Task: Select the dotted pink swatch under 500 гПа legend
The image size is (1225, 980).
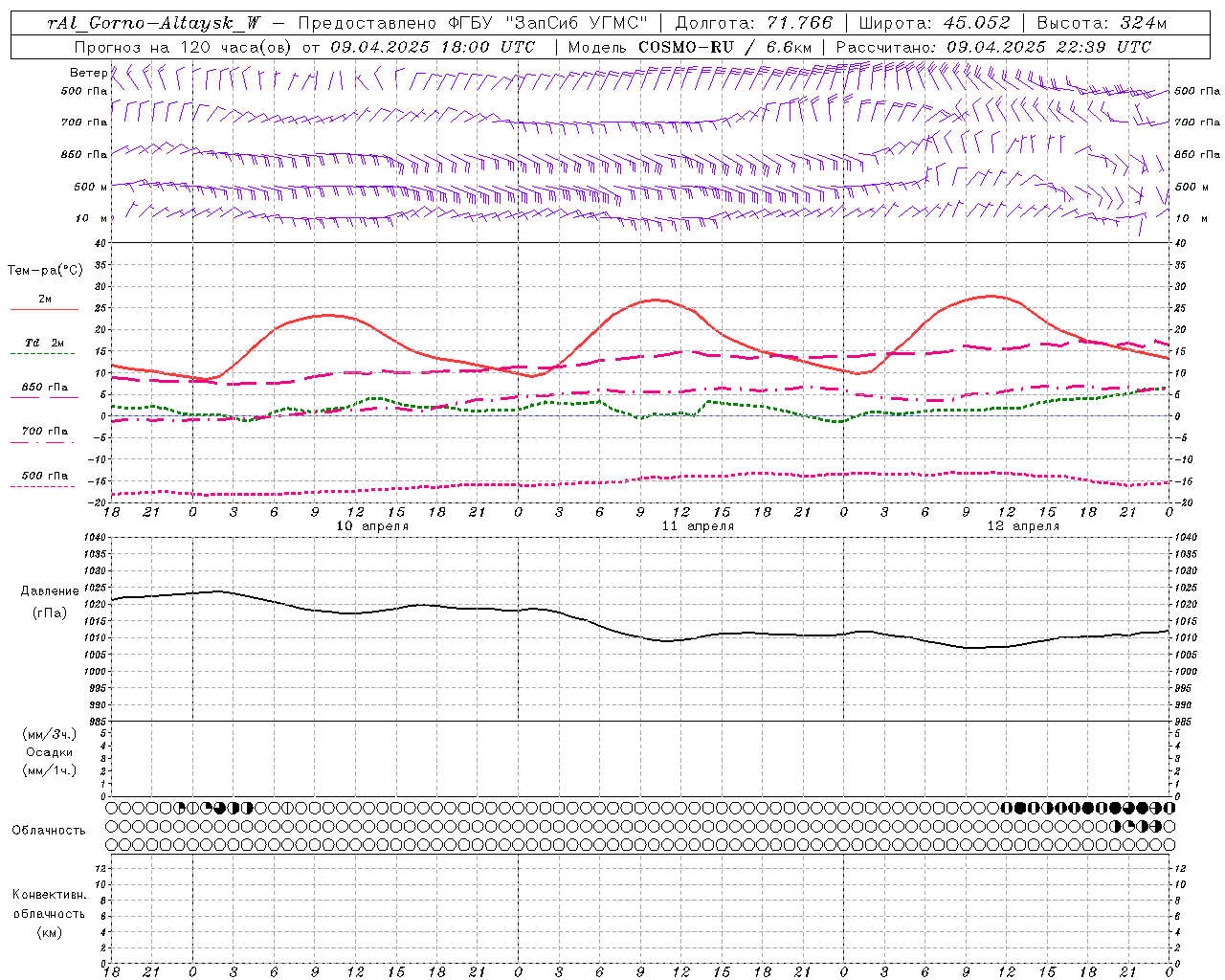Action: (x=43, y=486)
